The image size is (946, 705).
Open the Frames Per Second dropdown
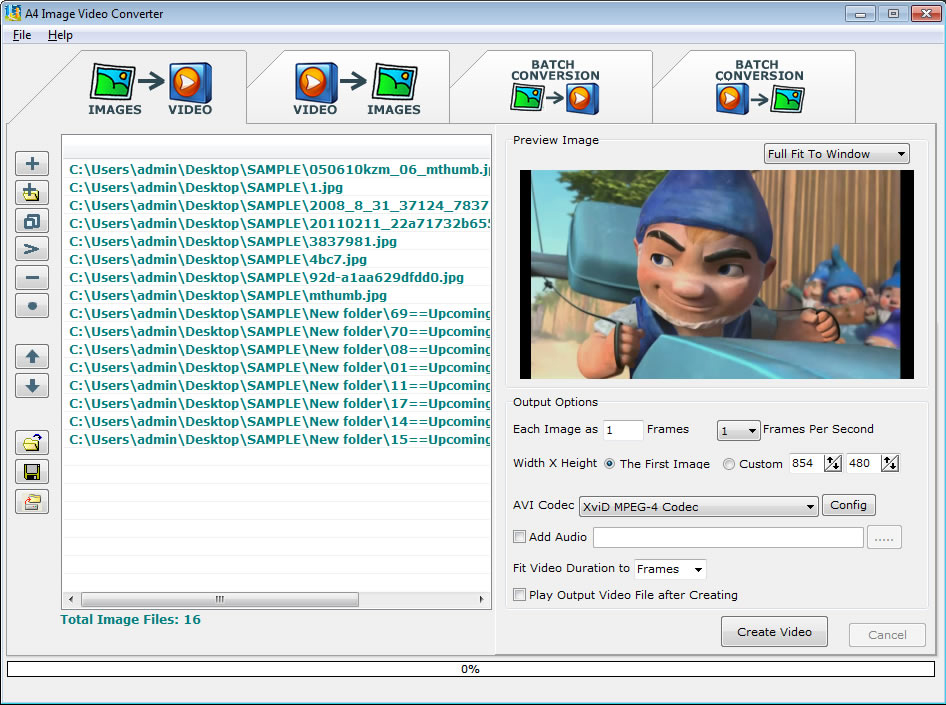[x=738, y=431]
